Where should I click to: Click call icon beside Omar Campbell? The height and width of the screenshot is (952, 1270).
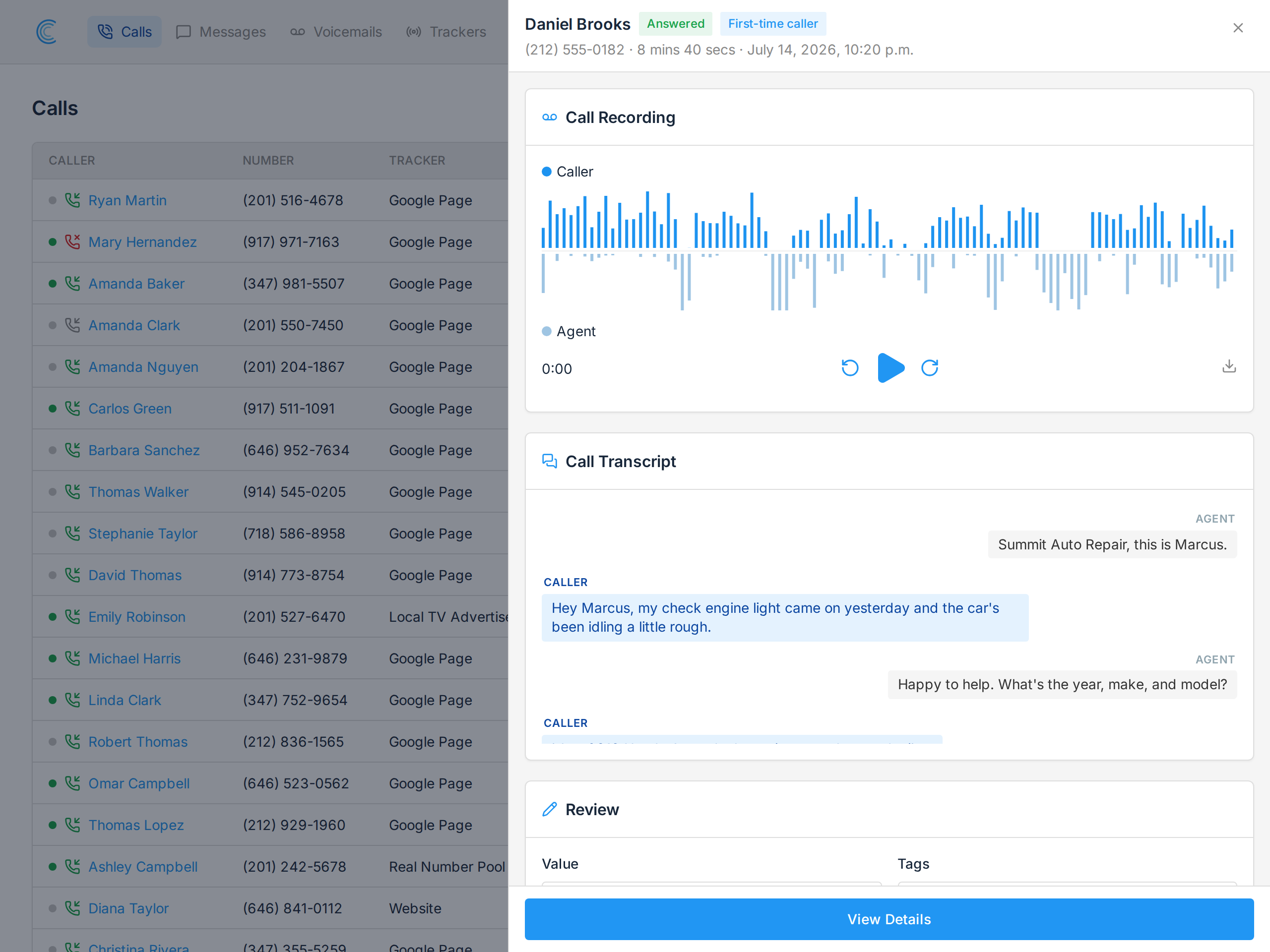pyautogui.click(x=72, y=783)
